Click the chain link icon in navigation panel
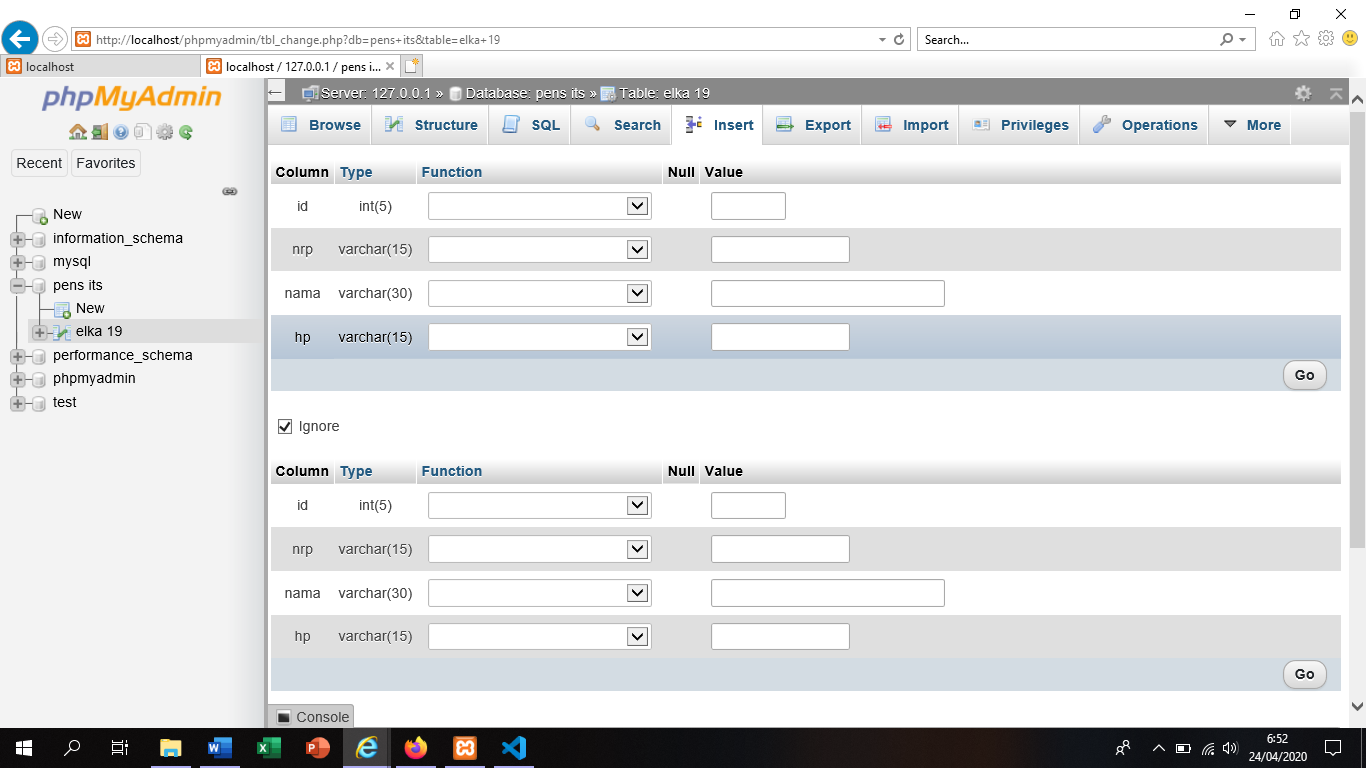The width and height of the screenshot is (1366, 768). tap(230, 191)
